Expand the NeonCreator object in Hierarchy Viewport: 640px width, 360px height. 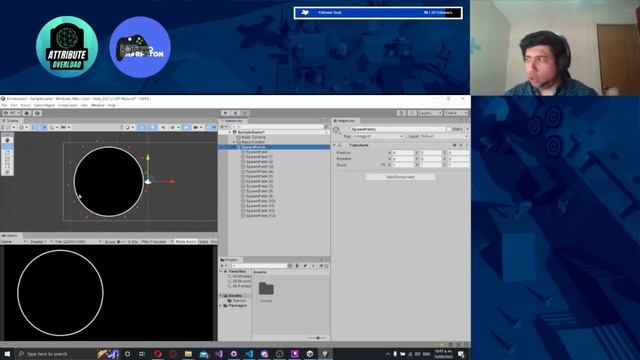click(234, 142)
